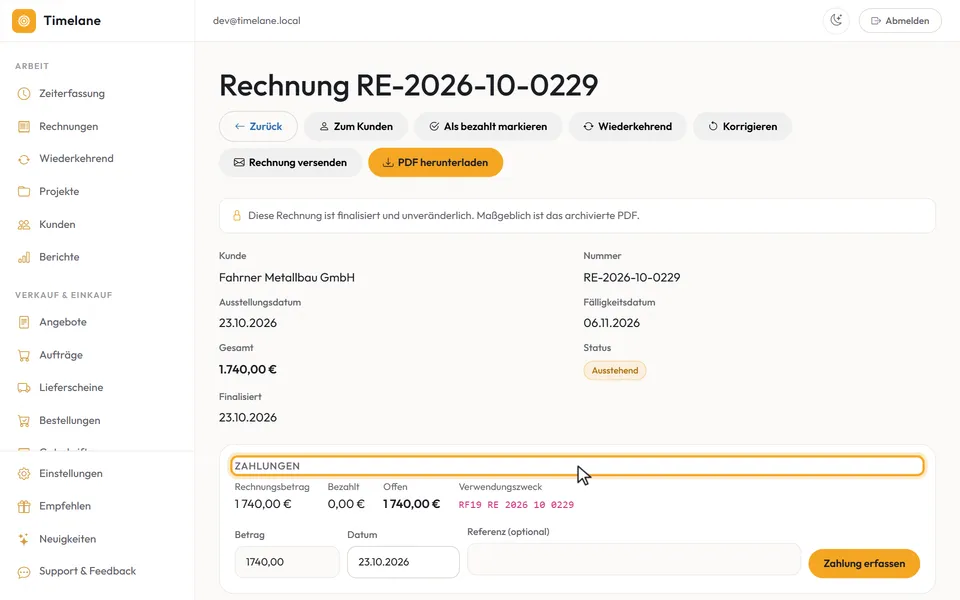Click the chat bubble icon beside Support
This screenshot has height=600, width=960.
[x=24, y=572]
